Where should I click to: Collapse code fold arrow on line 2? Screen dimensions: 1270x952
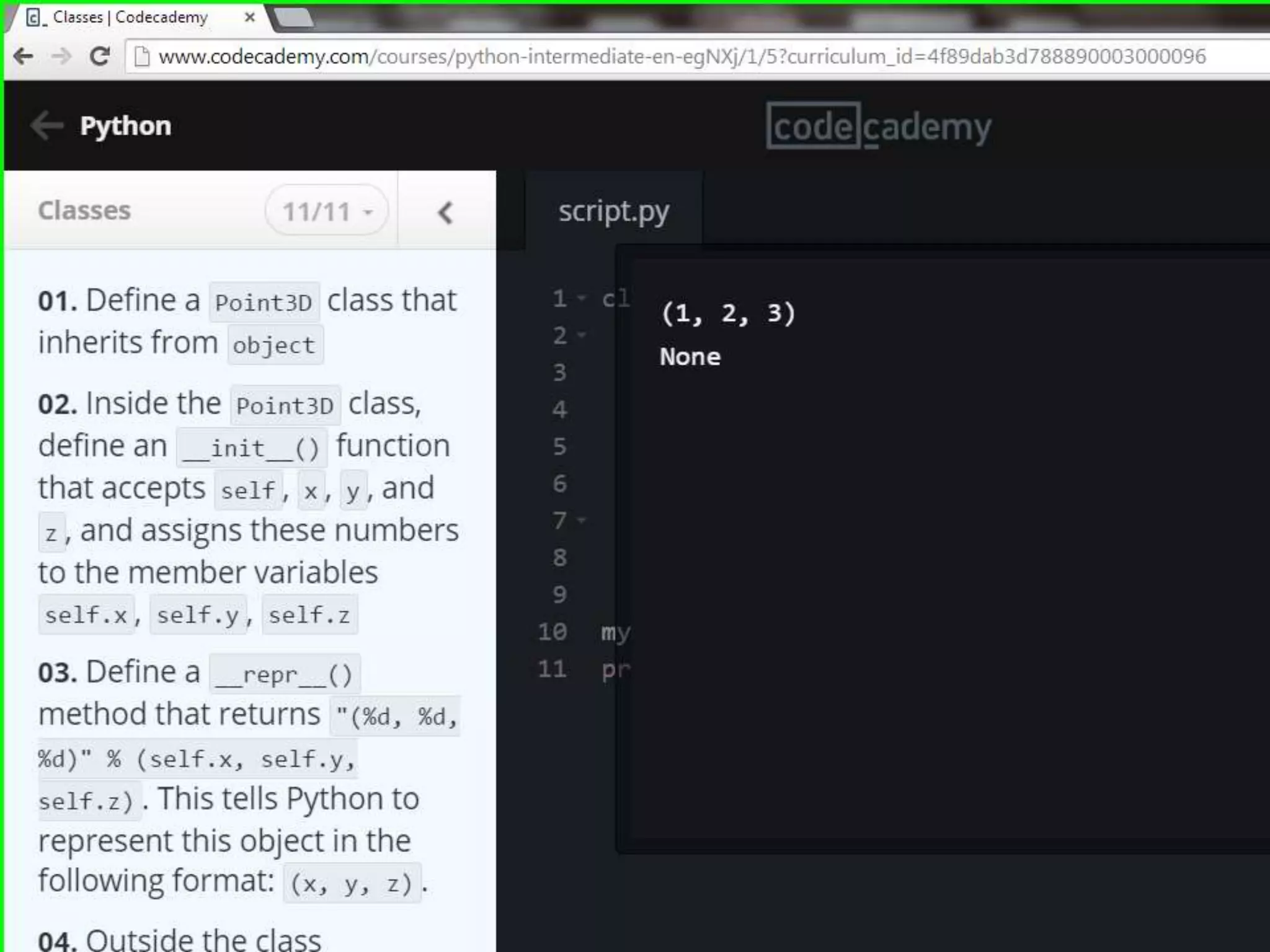[582, 335]
